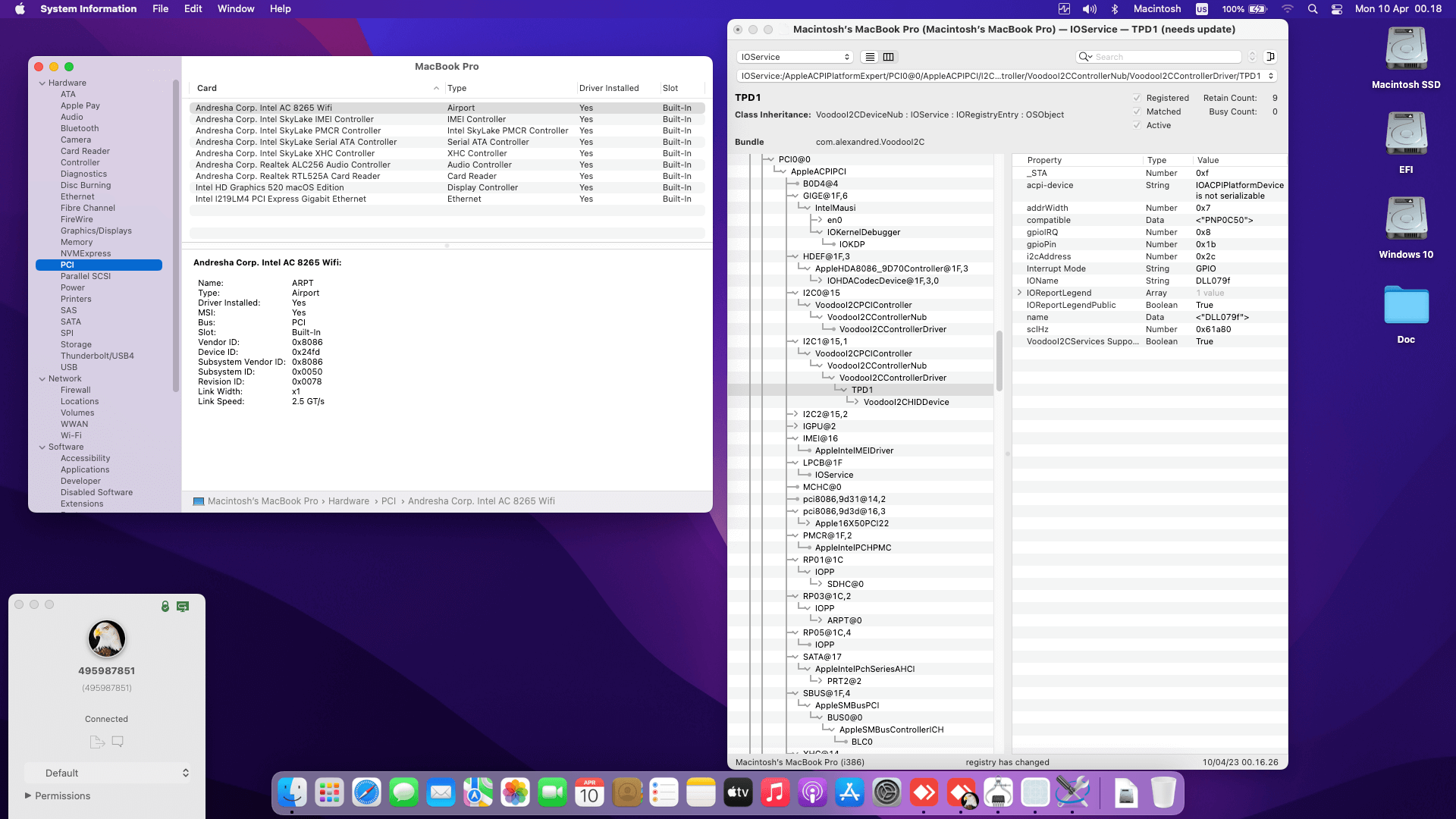Toggle the Registered checkbox
1456x819 pixels.
pos(1137,98)
